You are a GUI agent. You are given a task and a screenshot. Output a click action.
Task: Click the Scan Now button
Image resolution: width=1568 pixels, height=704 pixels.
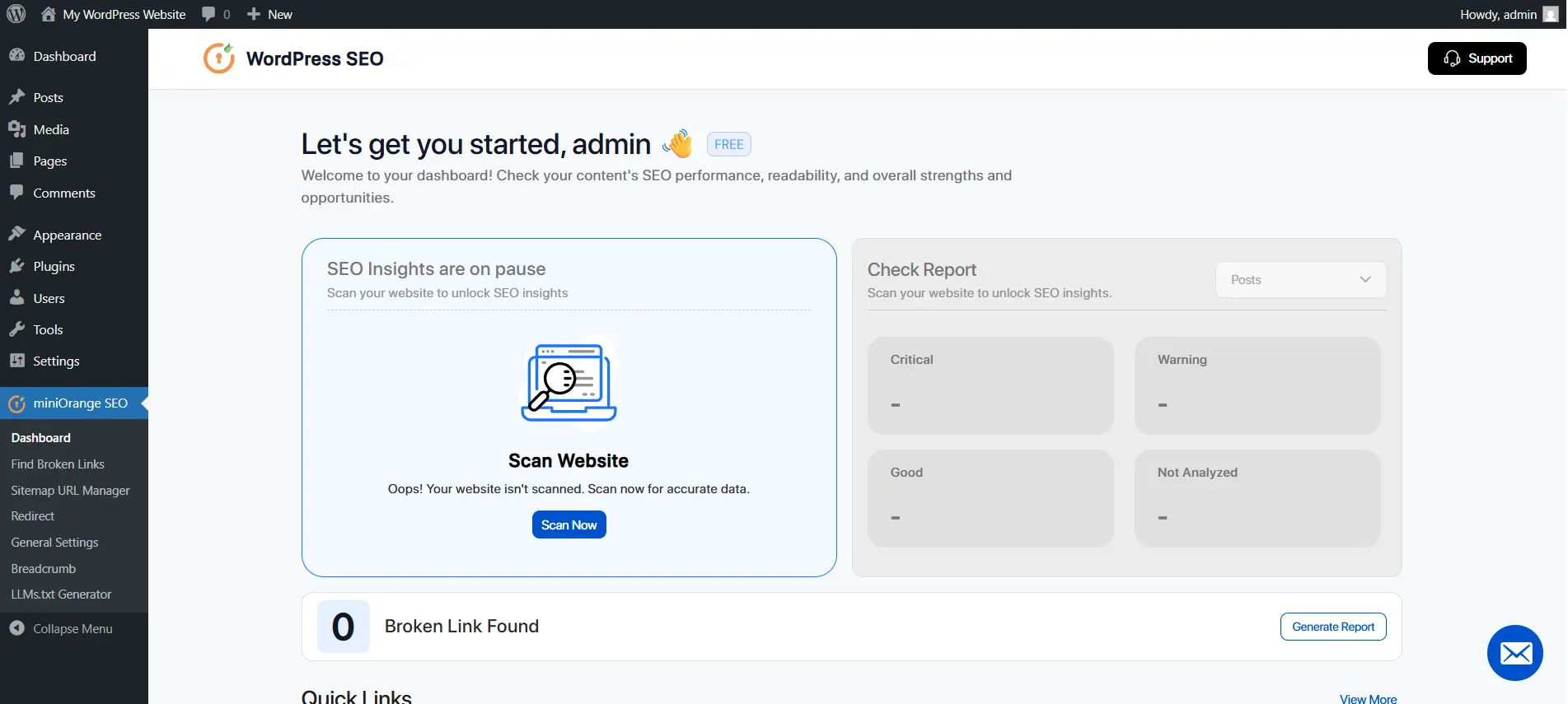tap(569, 525)
